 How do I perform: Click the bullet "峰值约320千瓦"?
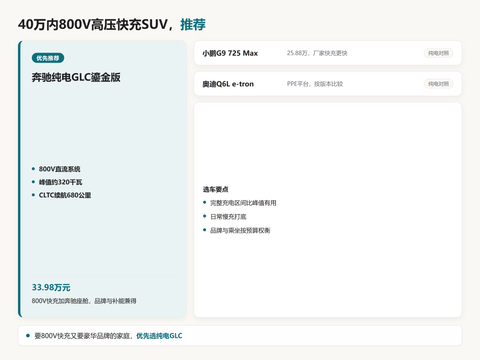(x=60, y=182)
